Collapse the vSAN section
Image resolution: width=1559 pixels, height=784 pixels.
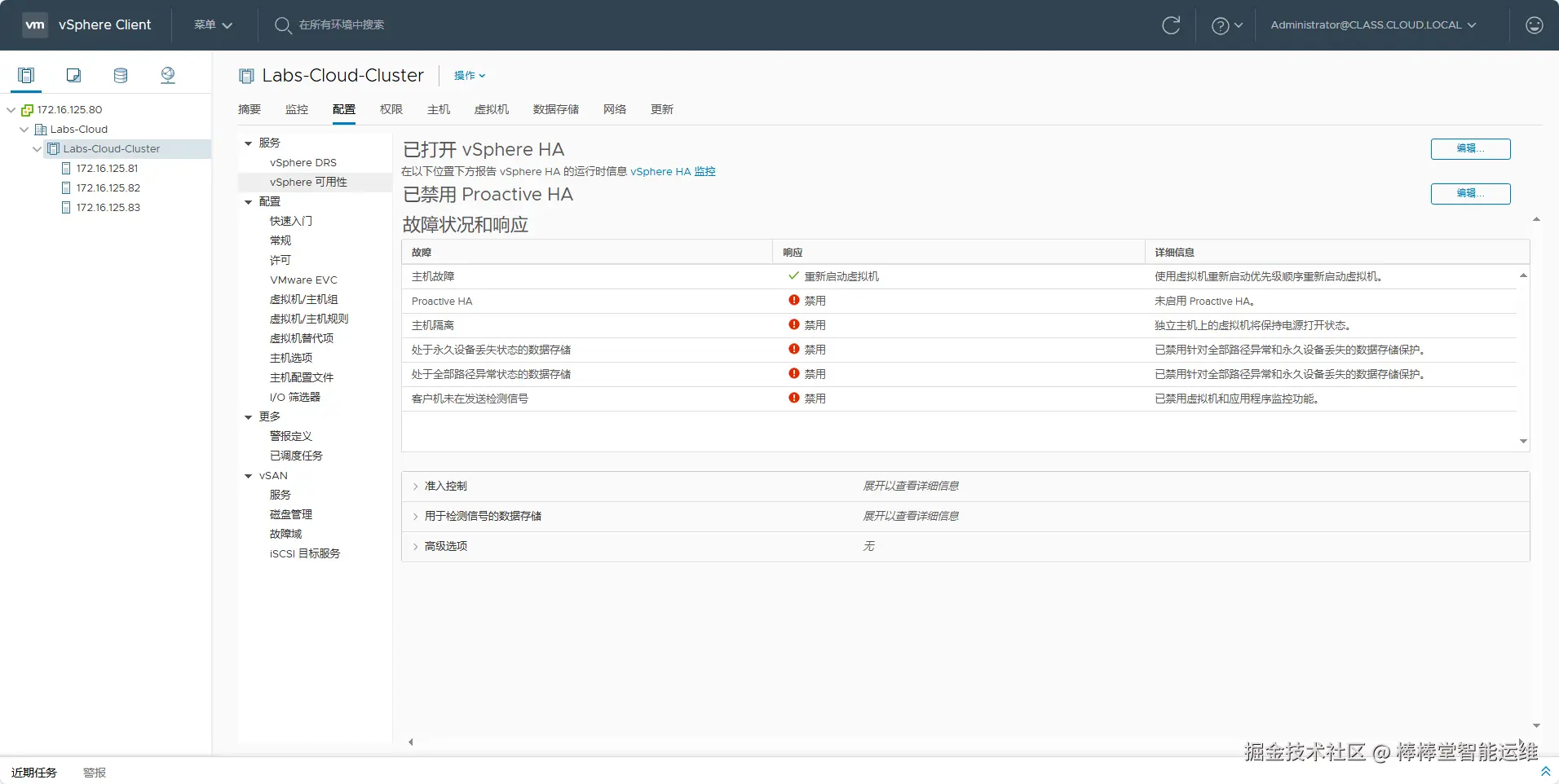point(248,476)
